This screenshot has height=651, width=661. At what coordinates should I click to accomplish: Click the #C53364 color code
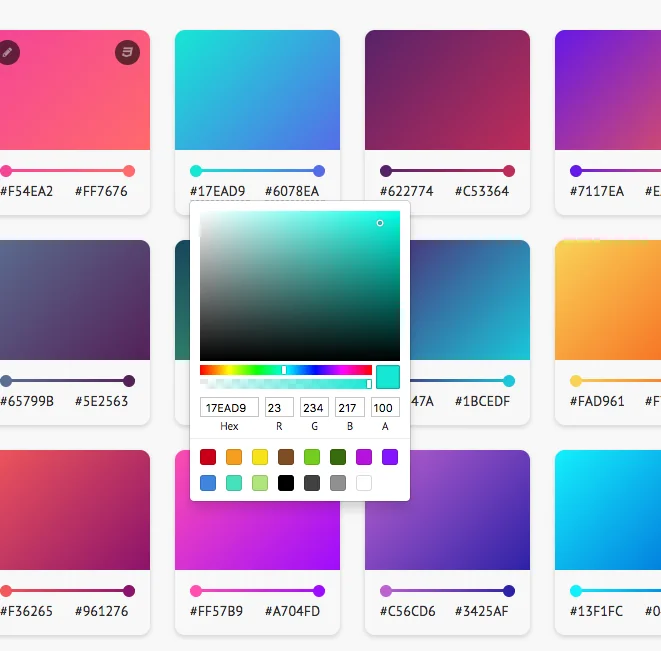click(x=482, y=191)
